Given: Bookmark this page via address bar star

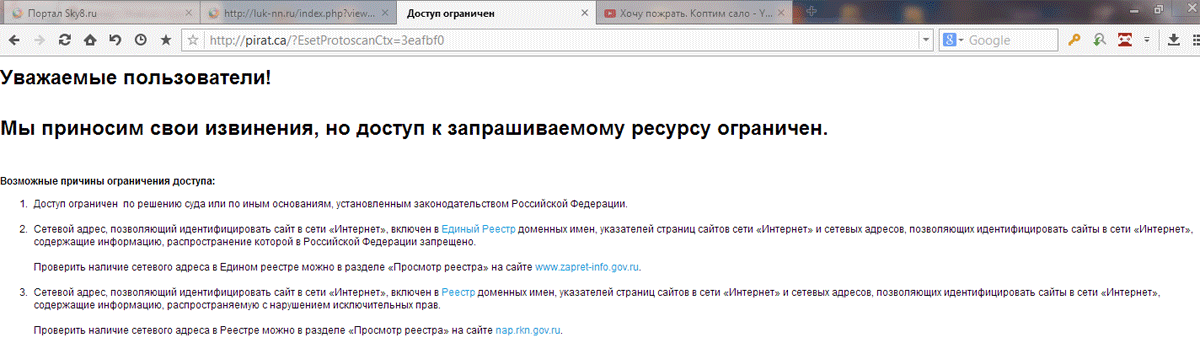Looking at the screenshot, I should [193, 41].
